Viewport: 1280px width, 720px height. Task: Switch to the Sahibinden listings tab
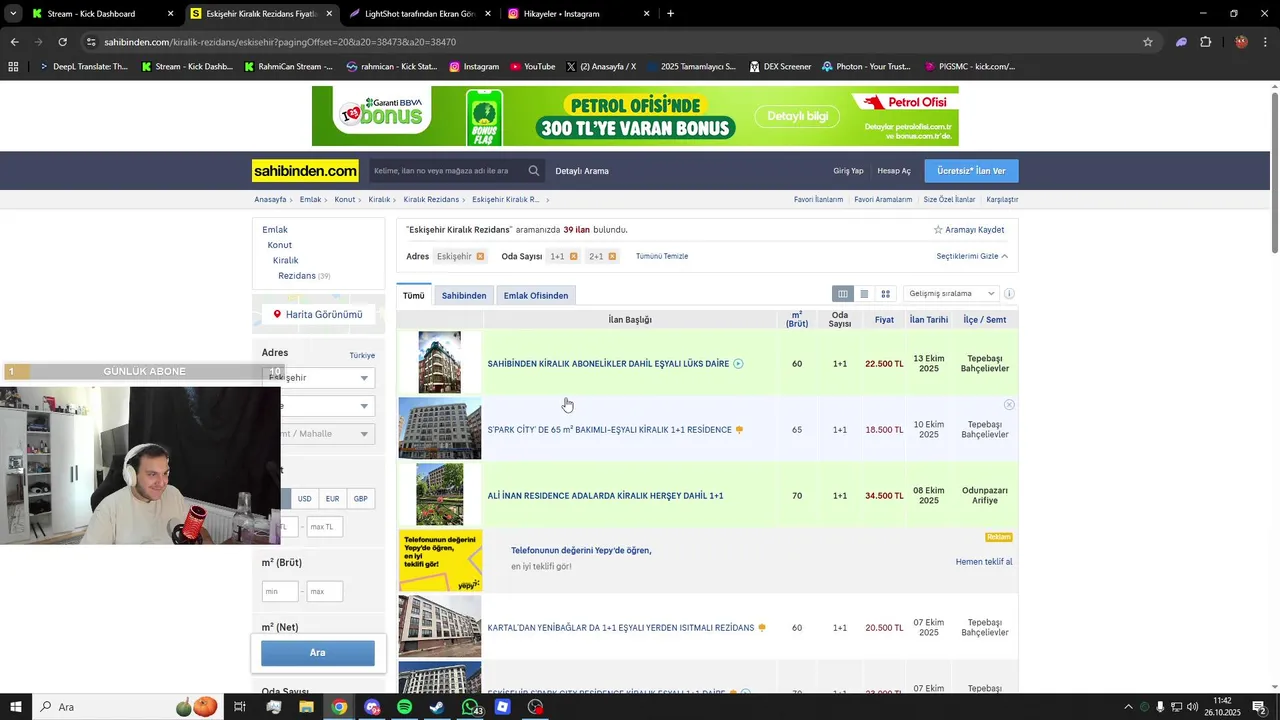464,296
